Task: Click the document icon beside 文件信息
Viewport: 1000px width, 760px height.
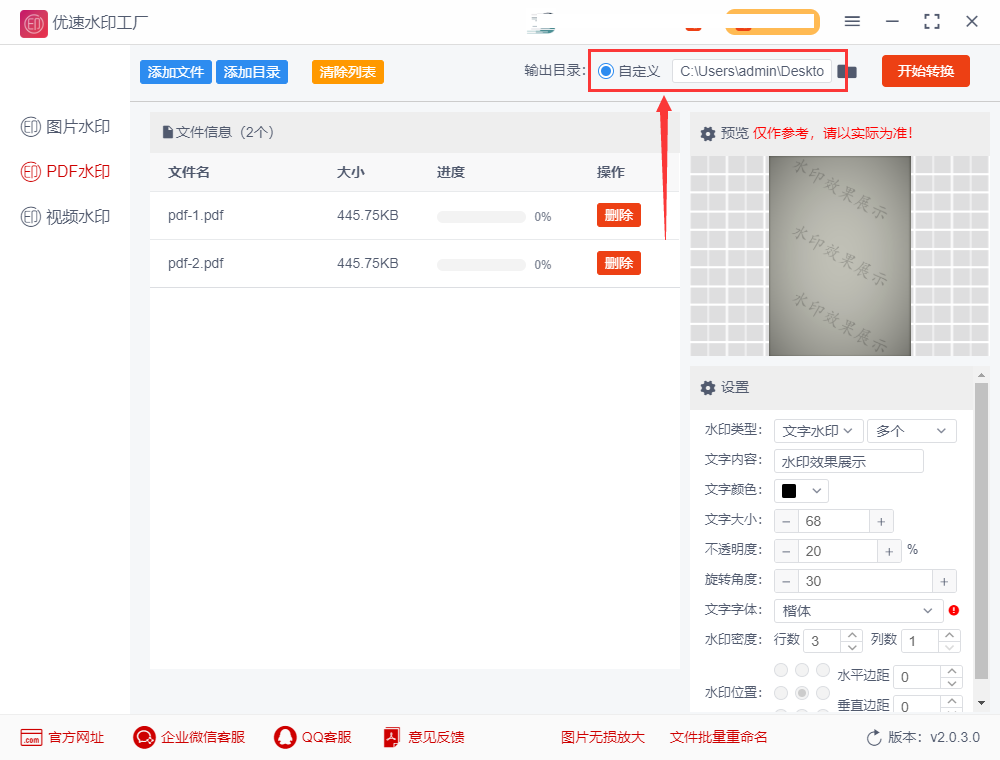Action: click(168, 132)
